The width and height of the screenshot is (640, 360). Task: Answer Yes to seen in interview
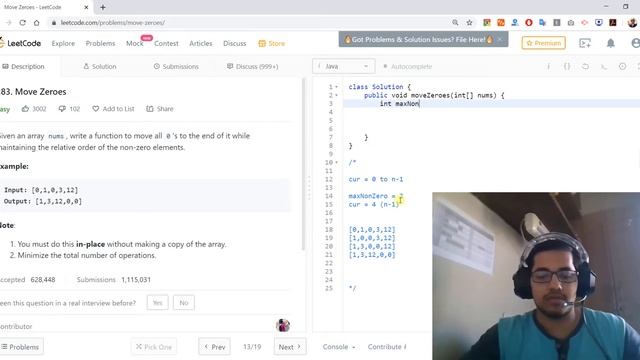[158, 302]
